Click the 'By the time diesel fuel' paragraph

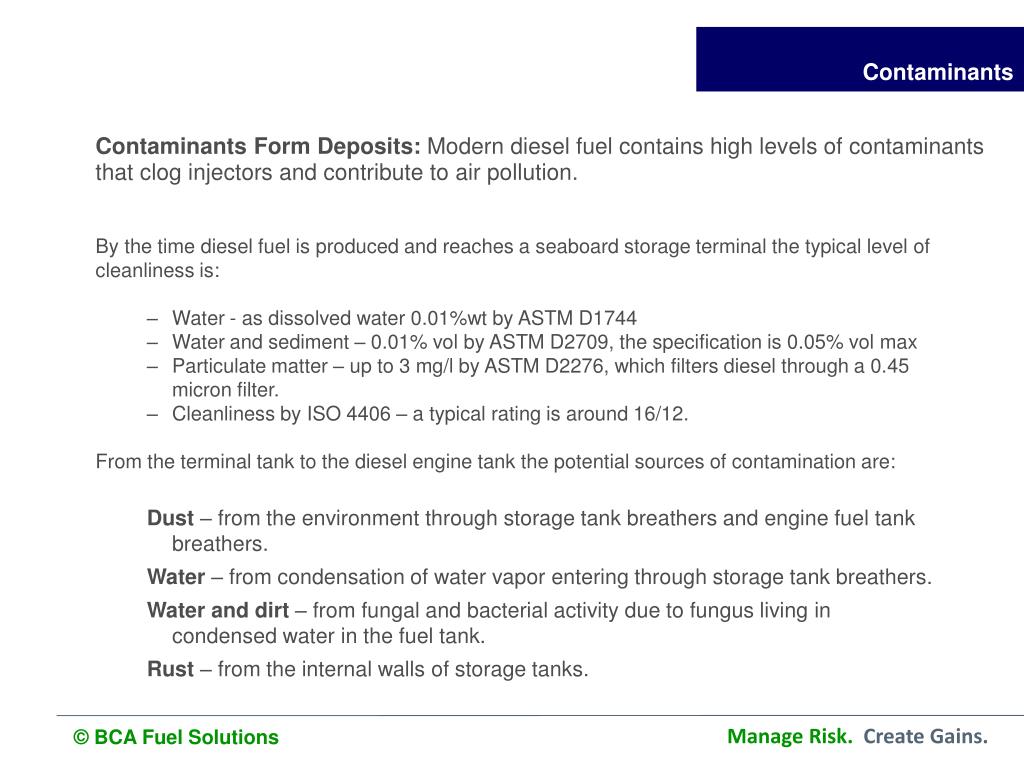513,259
